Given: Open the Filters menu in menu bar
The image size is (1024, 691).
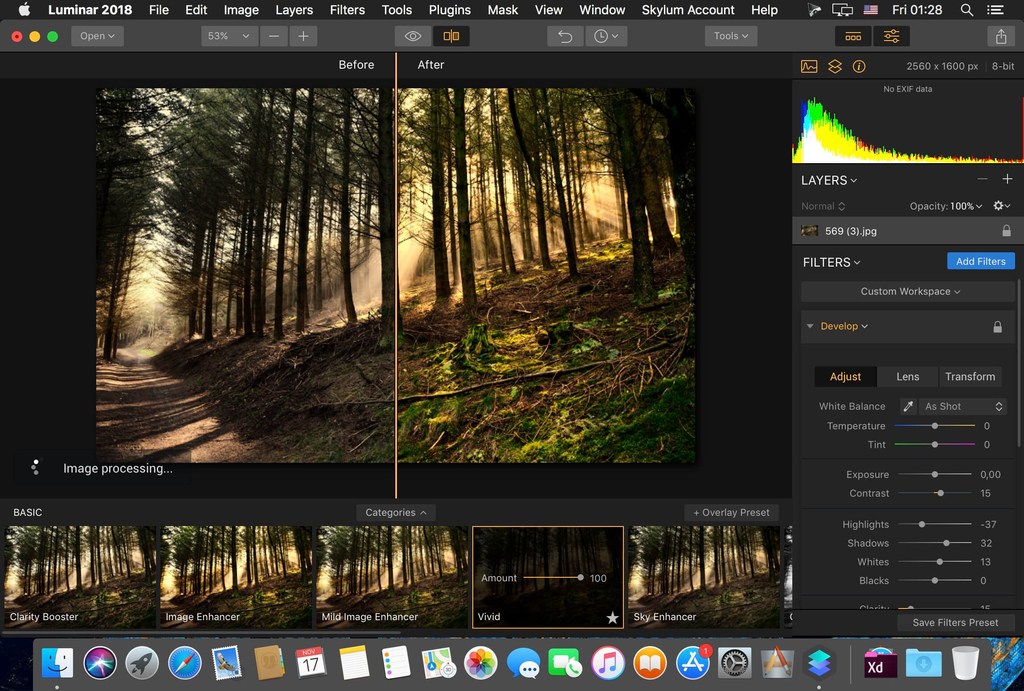Looking at the screenshot, I should (x=347, y=10).
